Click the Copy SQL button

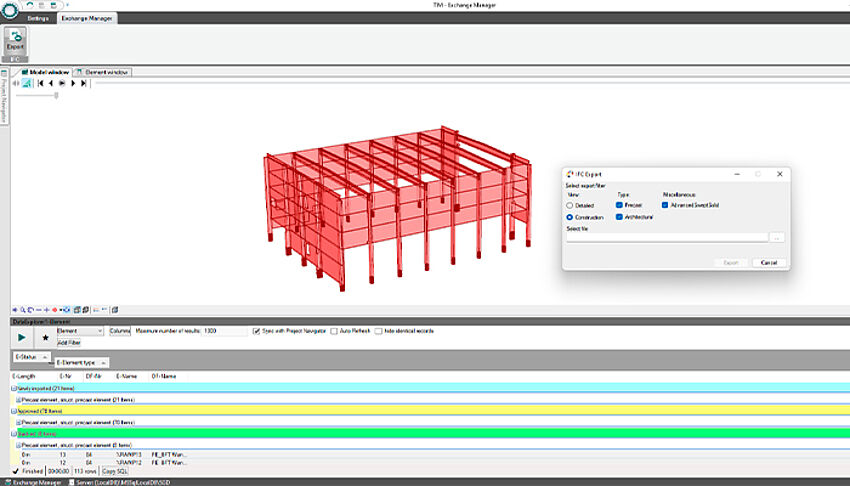(x=115, y=471)
